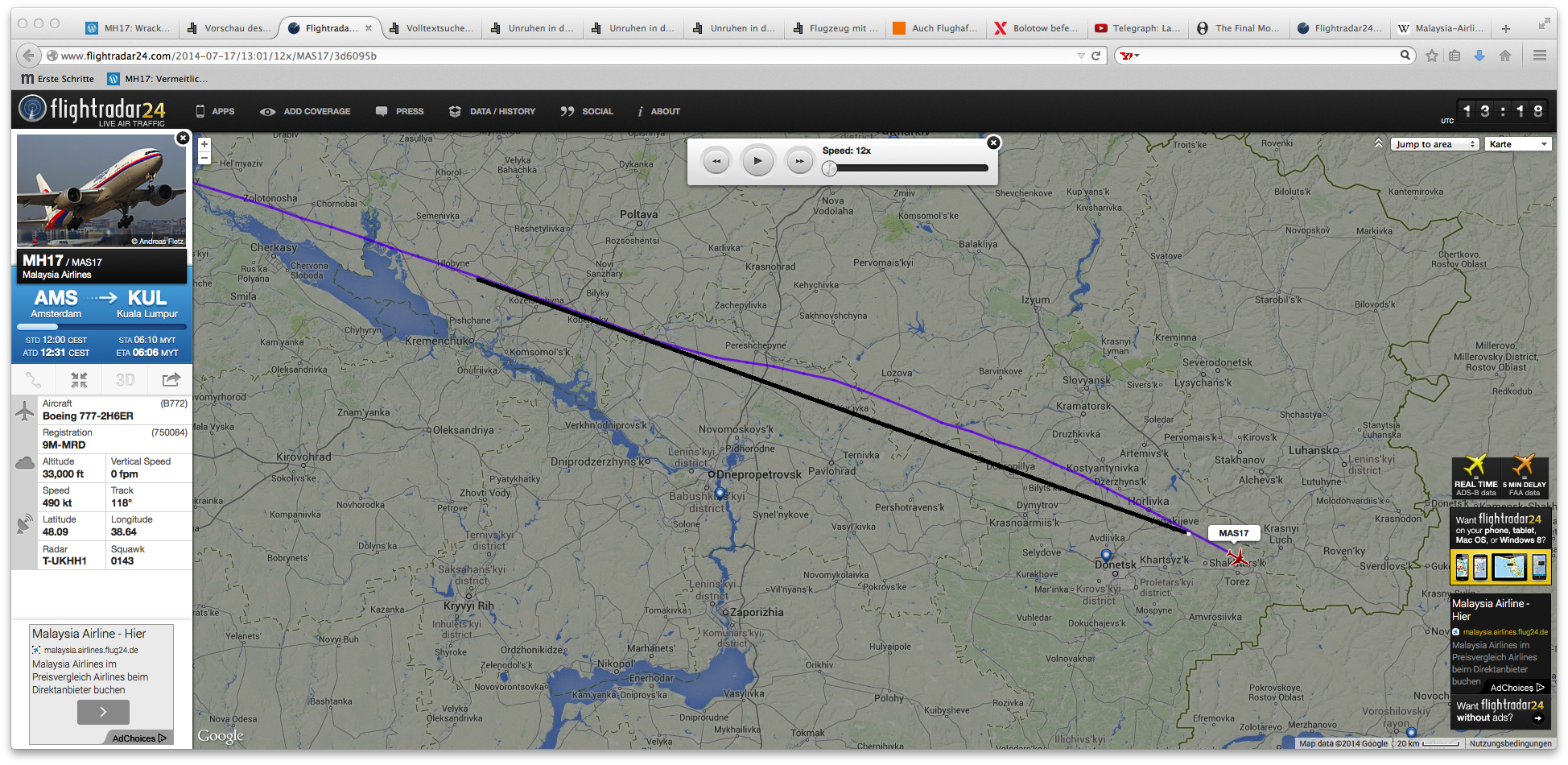
Task: Bookmark this page with the star icon
Action: click(x=1432, y=56)
